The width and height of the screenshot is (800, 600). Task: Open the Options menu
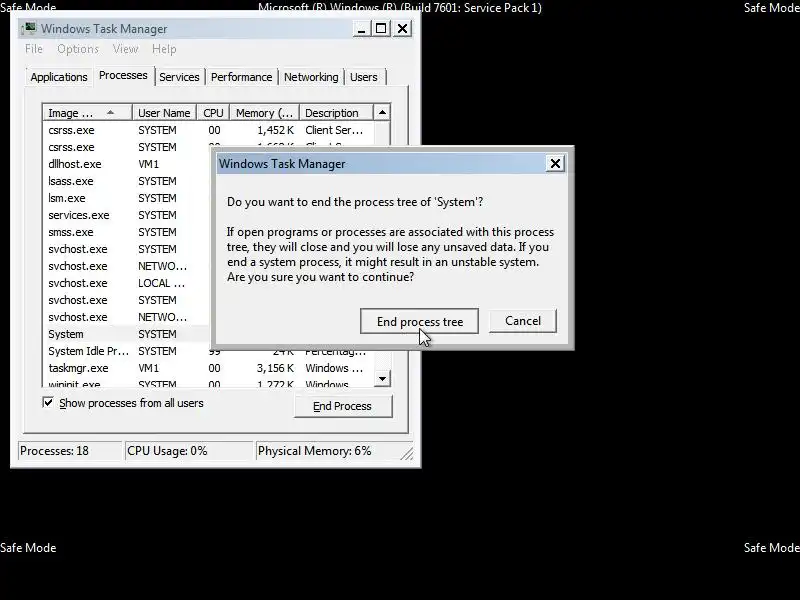(x=78, y=49)
